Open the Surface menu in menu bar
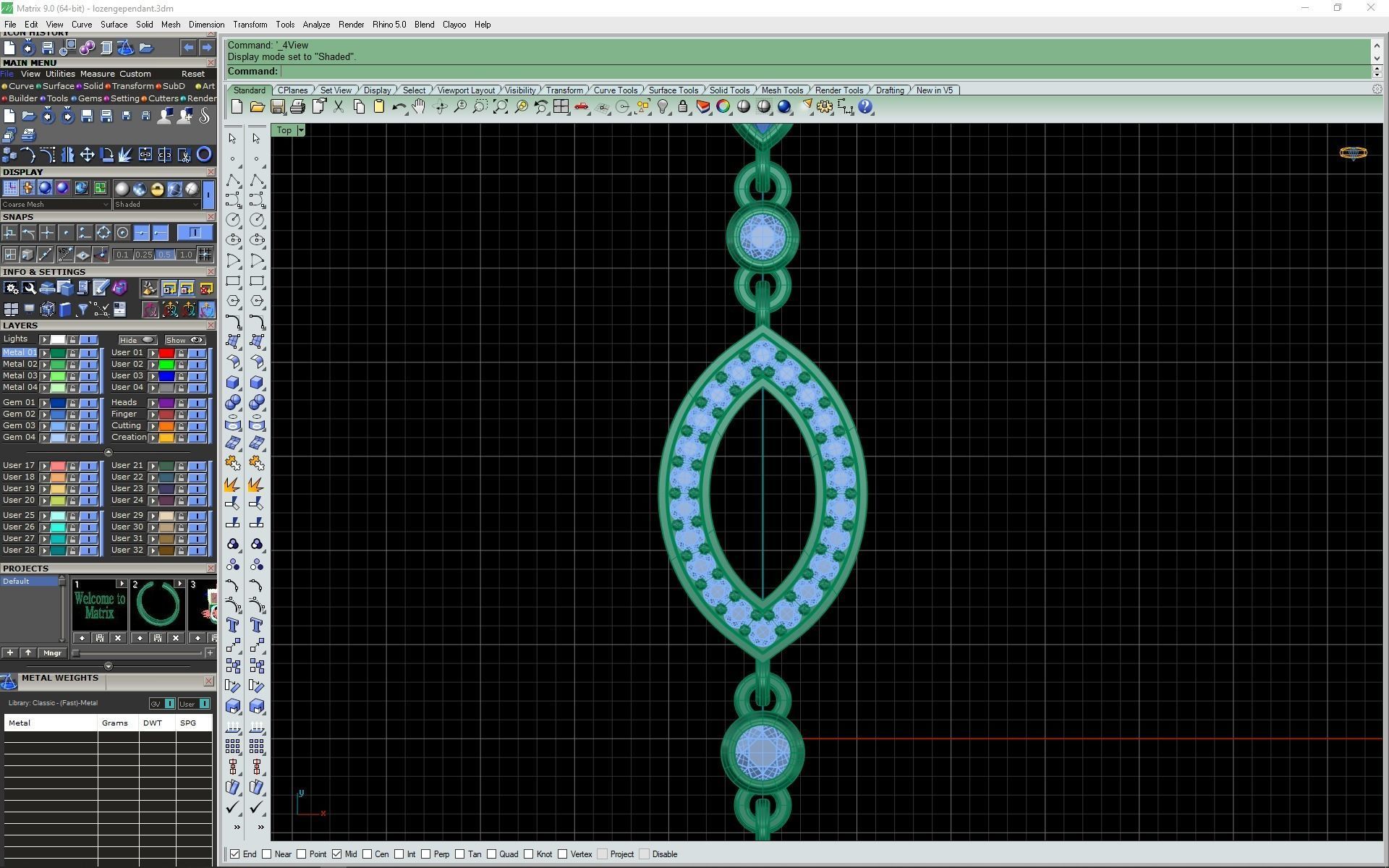The height and width of the screenshot is (868, 1389). pos(114,25)
